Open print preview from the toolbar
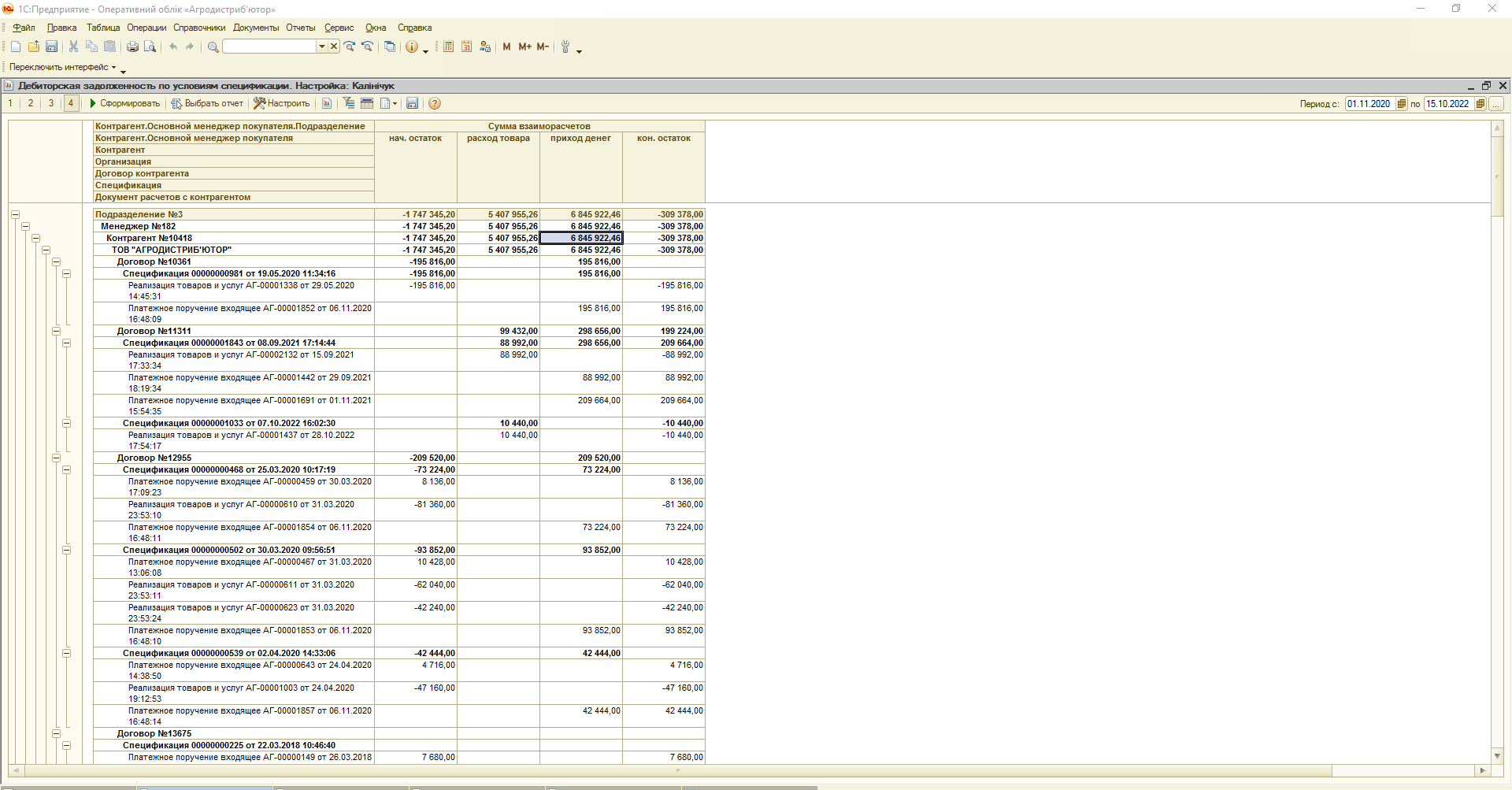1512x790 pixels. pyautogui.click(x=150, y=47)
